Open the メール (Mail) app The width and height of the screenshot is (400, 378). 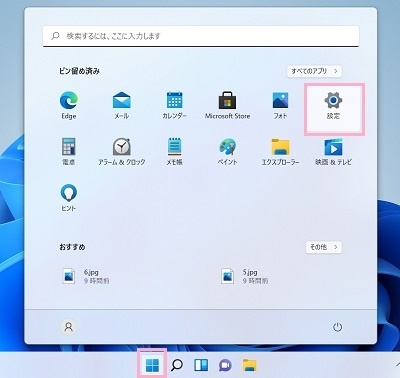[122, 105]
